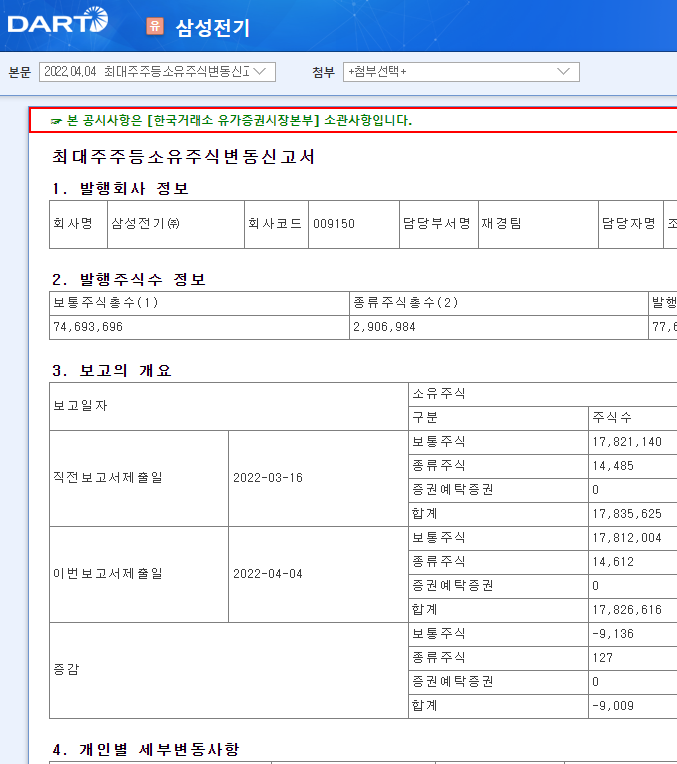Click the 담당자명 label cell
This screenshot has width=677, height=764.
[x=631, y=224]
